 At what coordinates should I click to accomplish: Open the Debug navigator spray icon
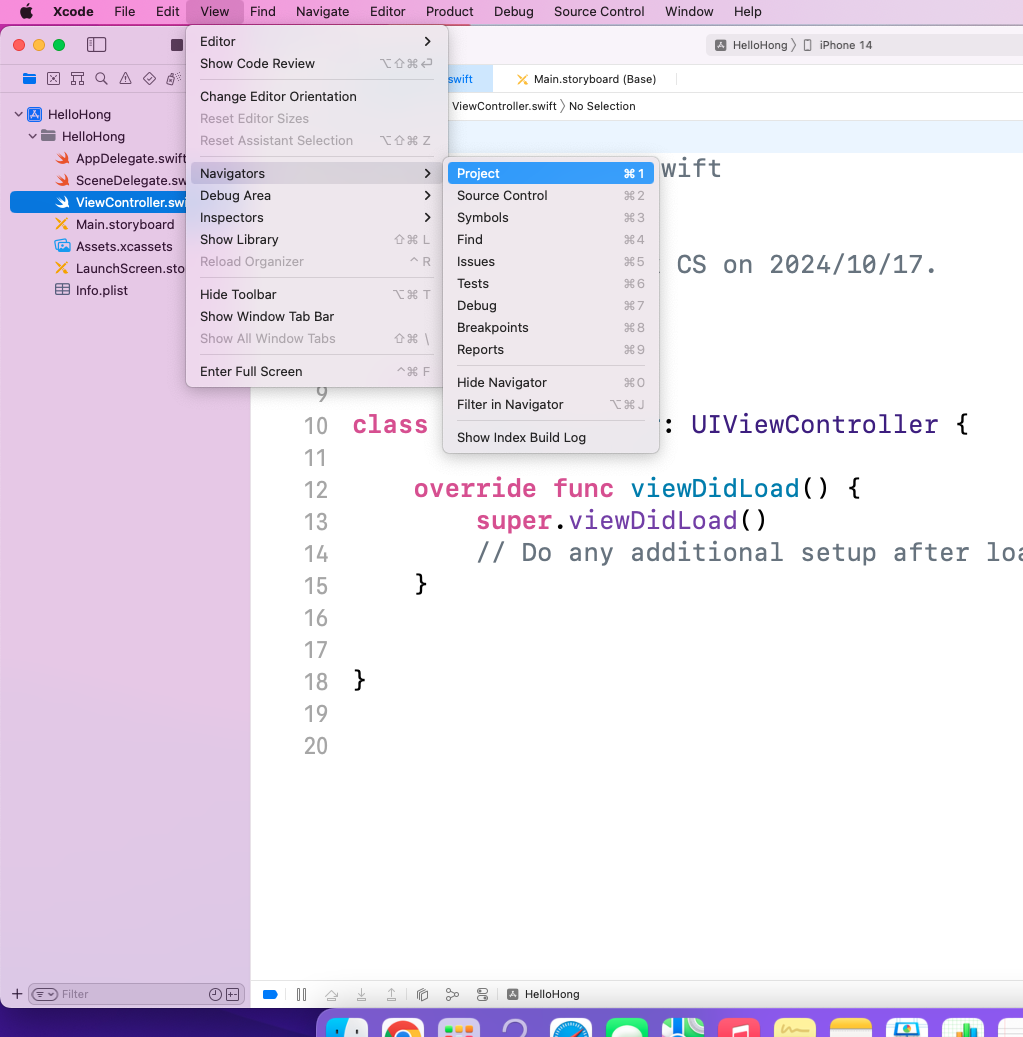coord(173,79)
